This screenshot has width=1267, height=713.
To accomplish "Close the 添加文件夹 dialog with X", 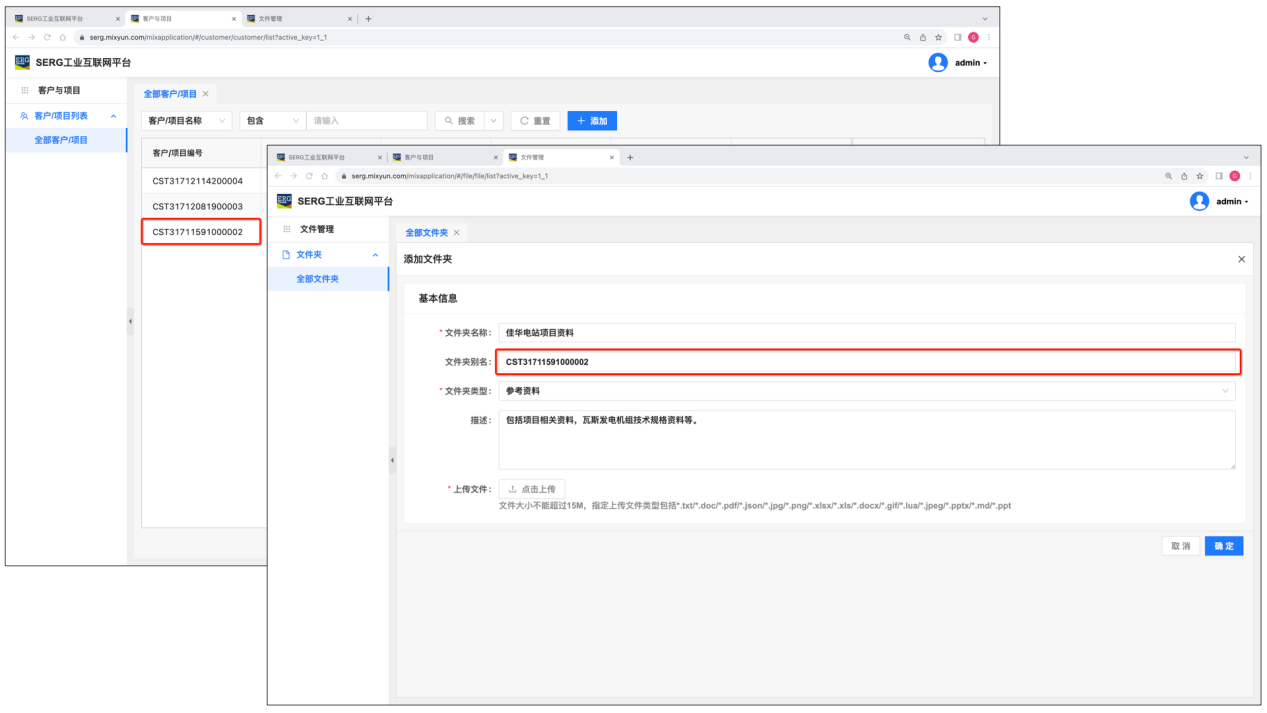I will [x=1241, y=259].
